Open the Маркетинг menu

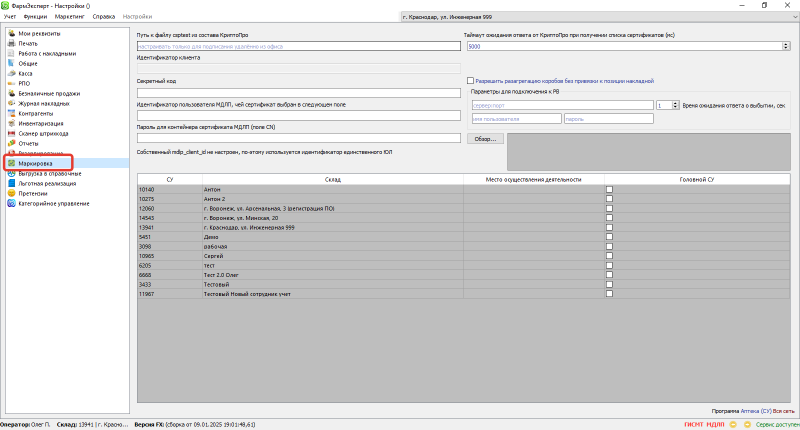[69, 17]
